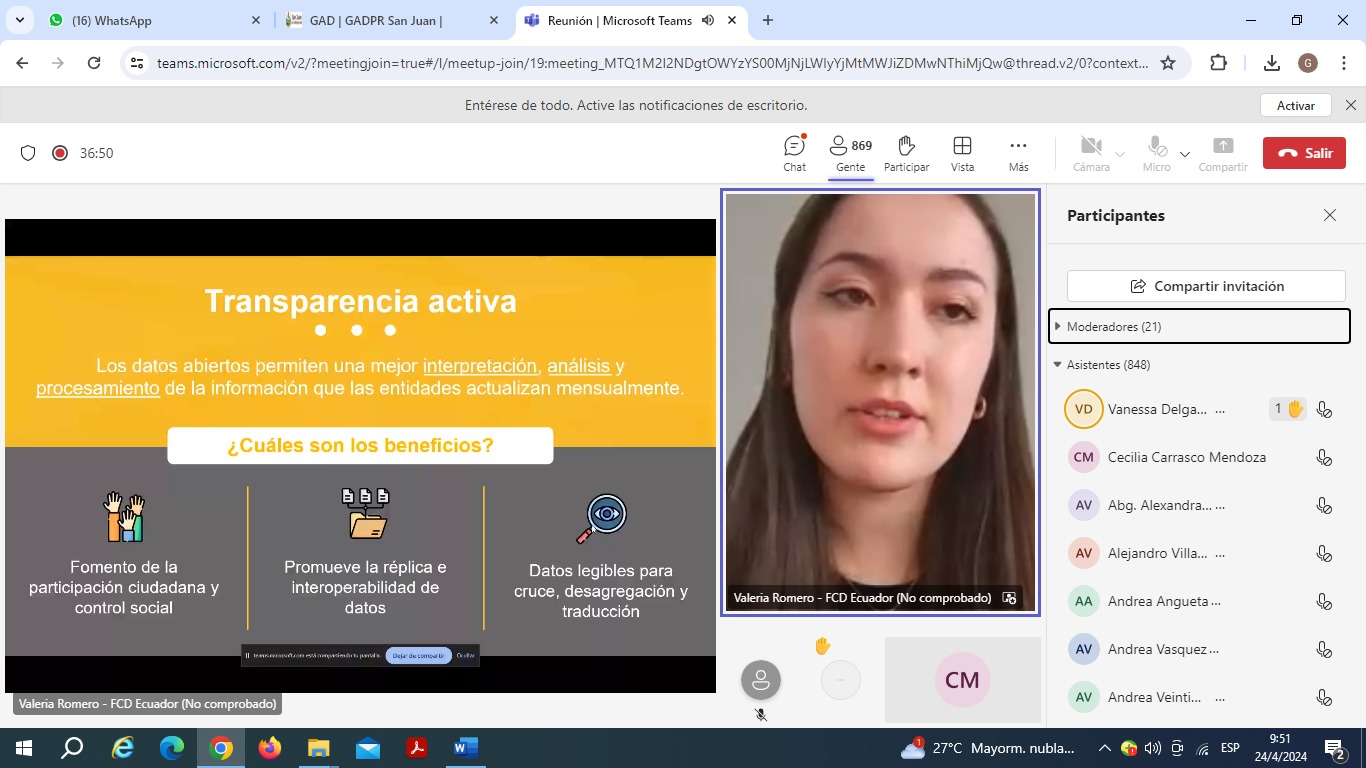Toggle the Cámara camera button

[1090, 147]
